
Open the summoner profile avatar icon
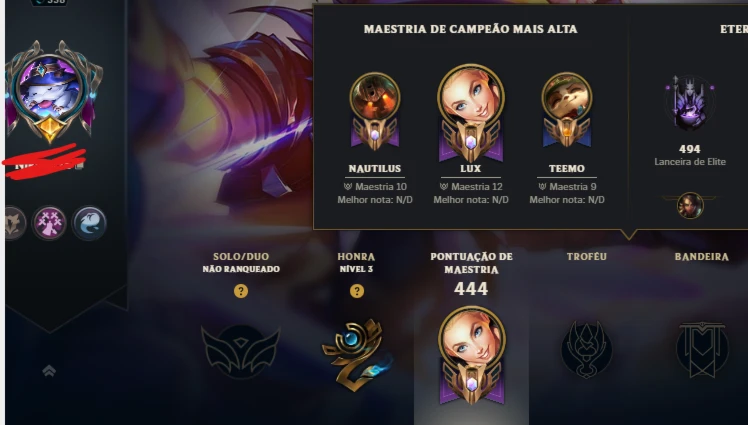pyautogui.click(x=51, y=89)
